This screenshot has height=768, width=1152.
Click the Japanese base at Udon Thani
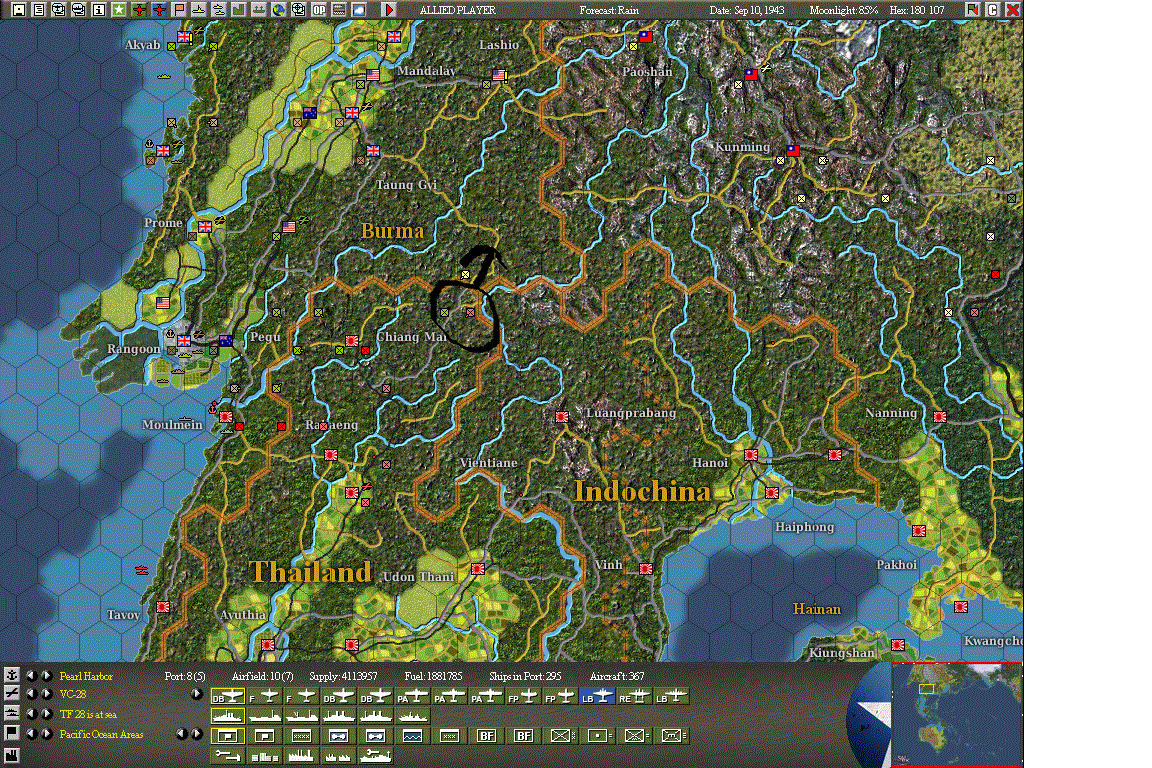[478, 569]
